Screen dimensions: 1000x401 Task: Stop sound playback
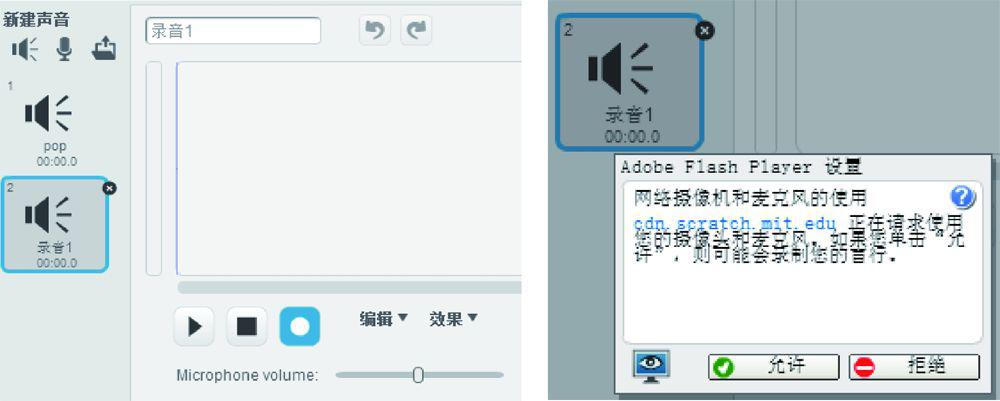pos(247,326)
